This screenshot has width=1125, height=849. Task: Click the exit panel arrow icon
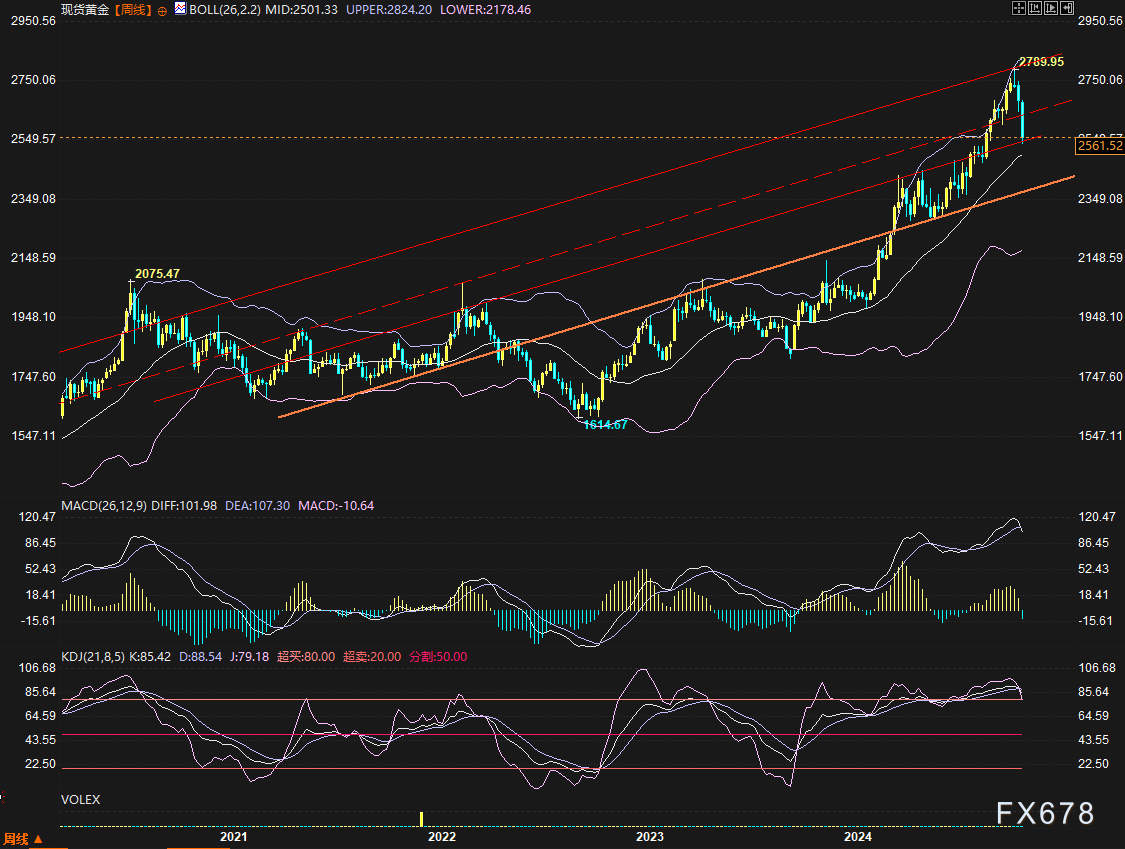point(1067,8)
